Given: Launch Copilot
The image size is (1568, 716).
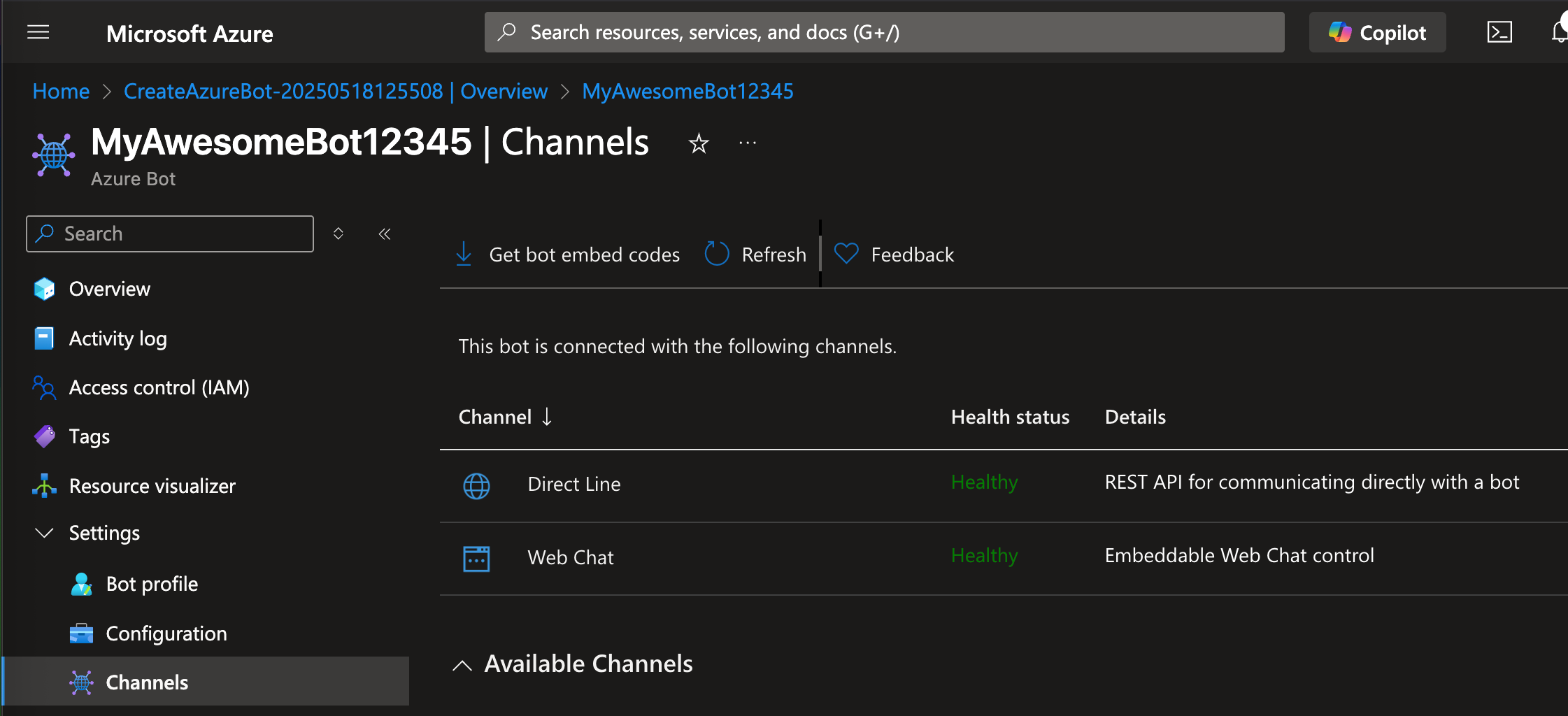Looking at the screenshot, I should click(x=1377, y=32).
